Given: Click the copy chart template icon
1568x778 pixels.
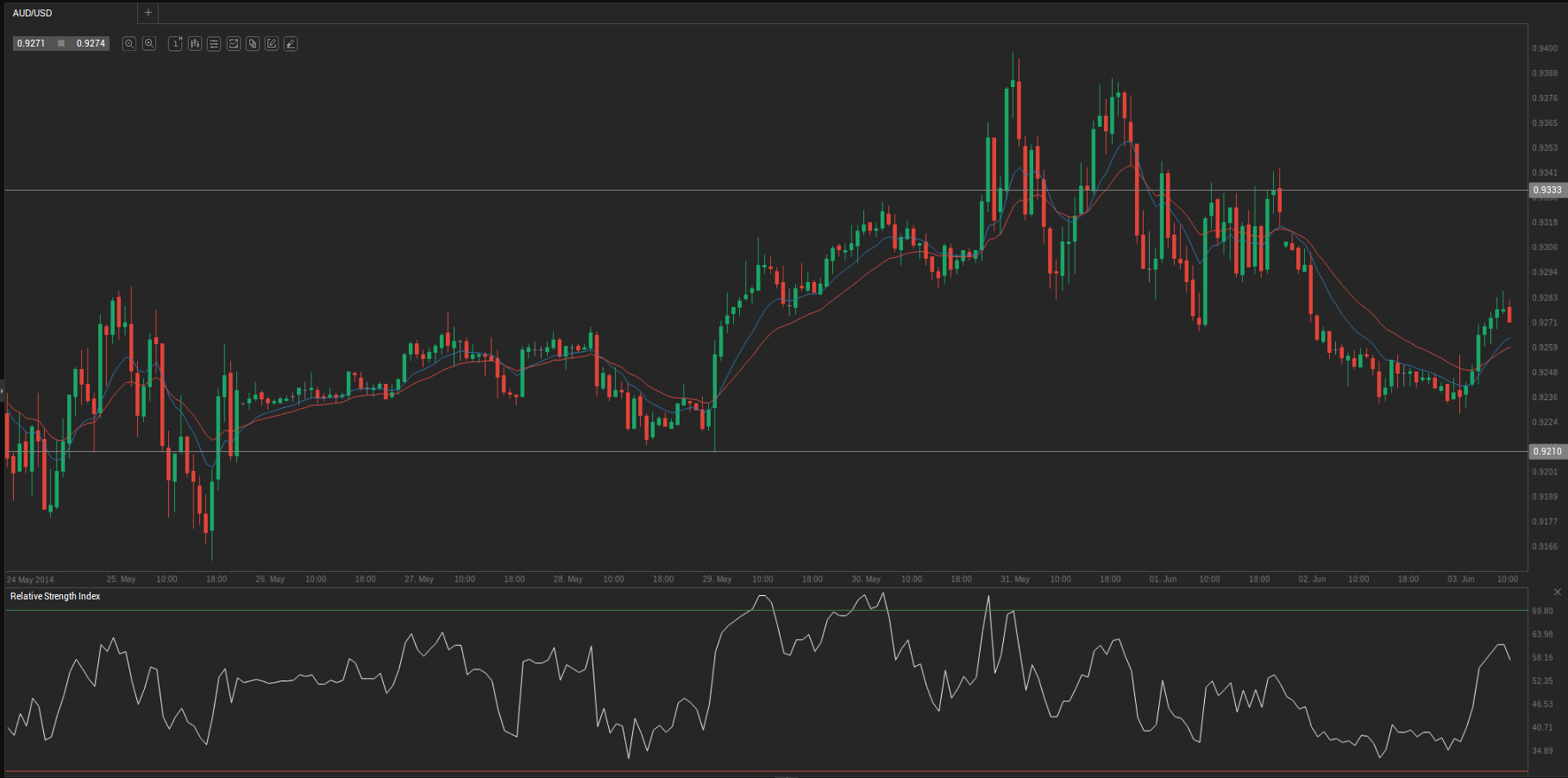Looking at the screenshot, I should click(x=253, y=43).
